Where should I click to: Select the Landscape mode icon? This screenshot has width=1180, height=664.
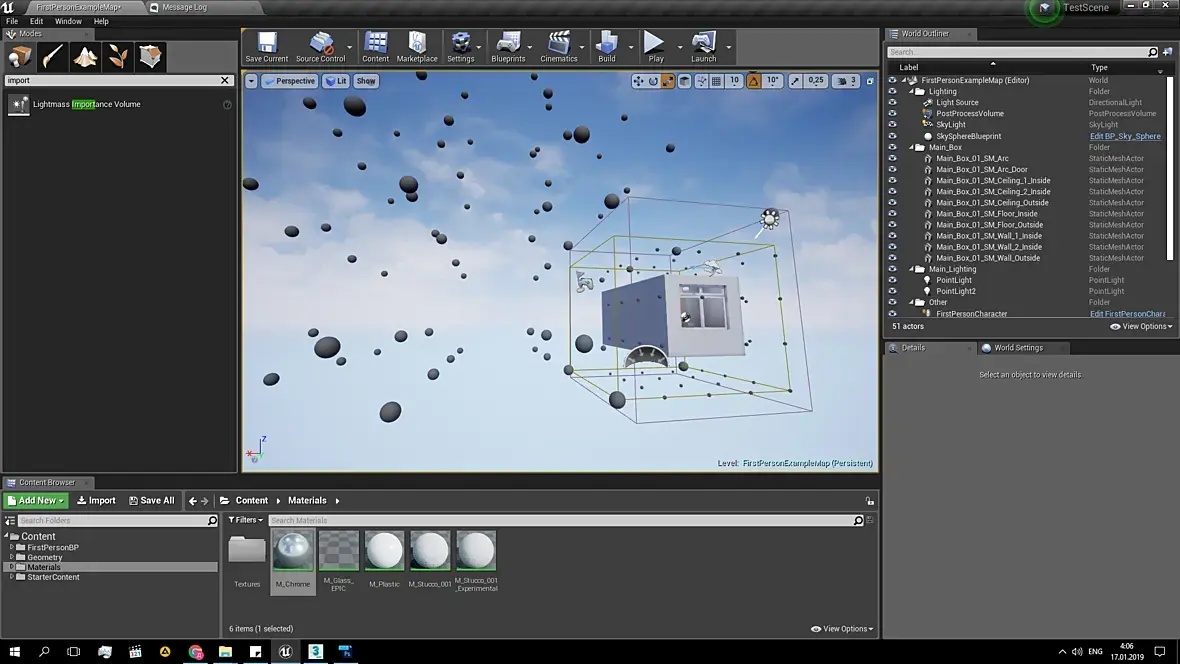tap(85, 57)
